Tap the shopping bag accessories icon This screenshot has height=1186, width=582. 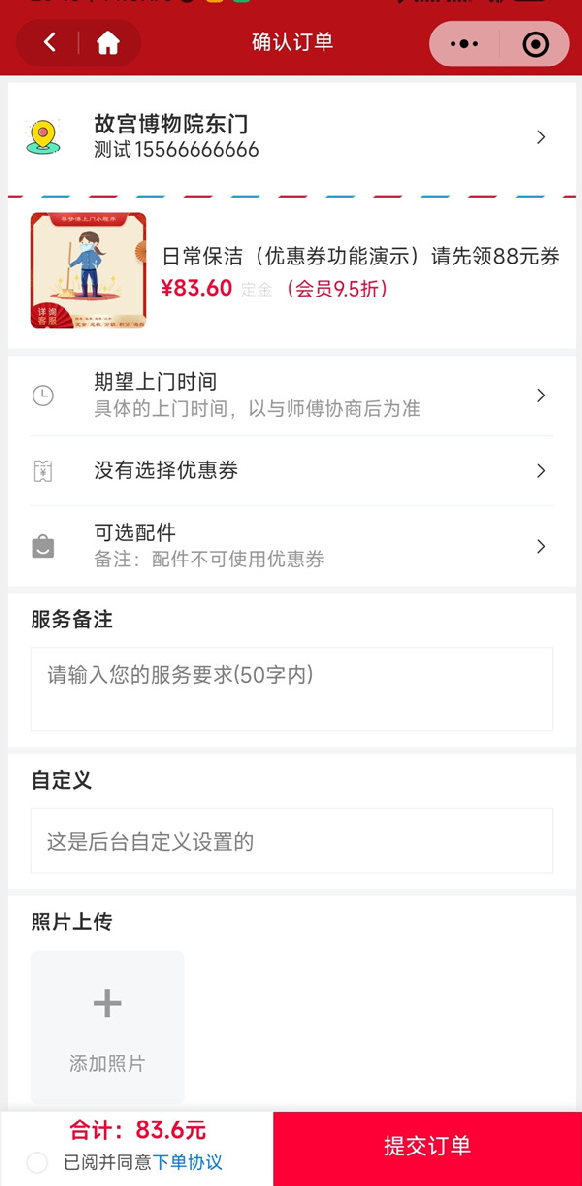pyautogui.click(x=43, y=546)
